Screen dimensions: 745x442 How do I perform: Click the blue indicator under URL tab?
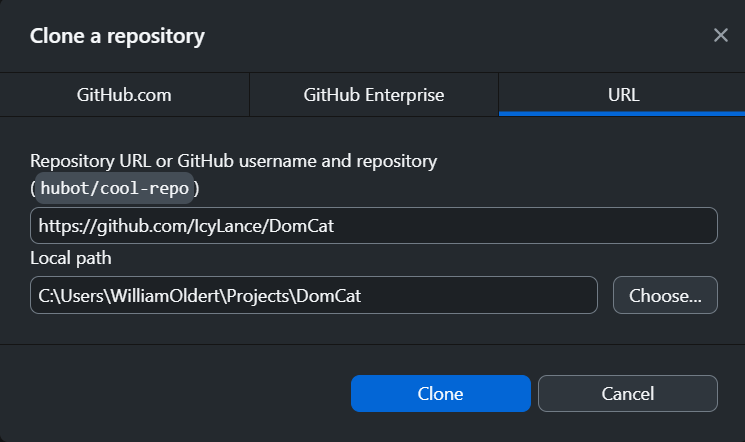pyautogui.click(x=622, y=114)
